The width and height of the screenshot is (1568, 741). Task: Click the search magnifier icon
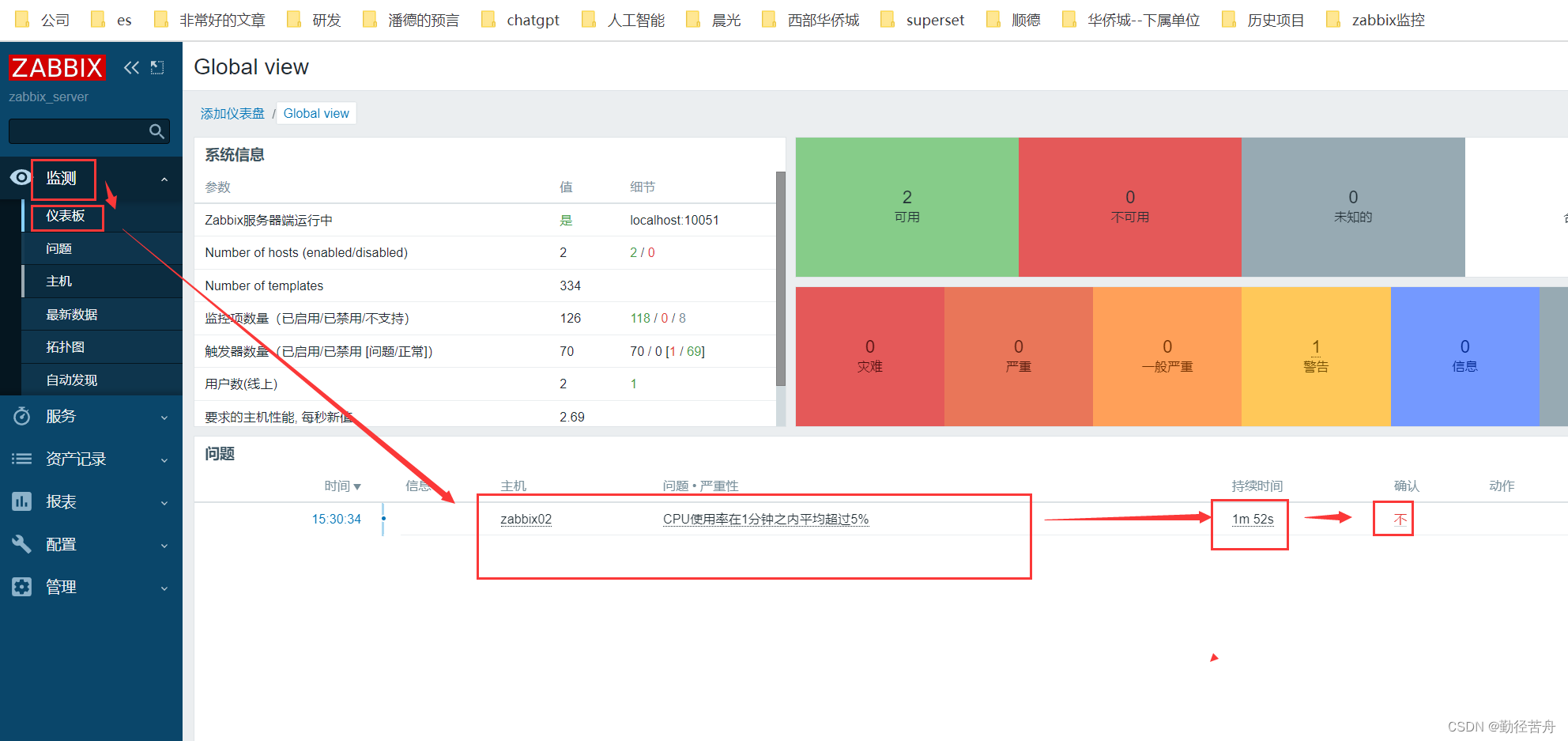click(x=156, y=131)
